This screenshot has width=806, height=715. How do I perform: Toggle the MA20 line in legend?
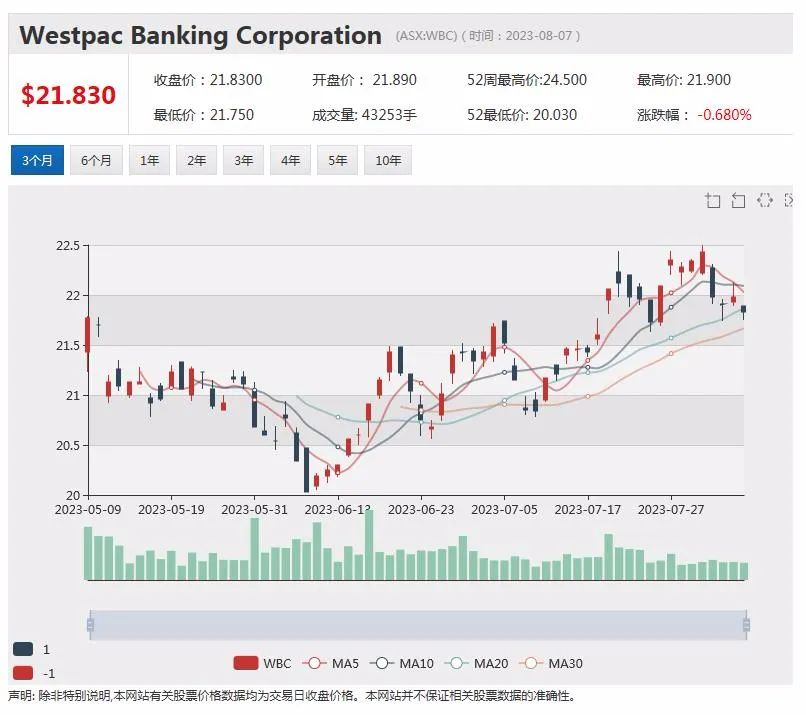tap(476, 663)
